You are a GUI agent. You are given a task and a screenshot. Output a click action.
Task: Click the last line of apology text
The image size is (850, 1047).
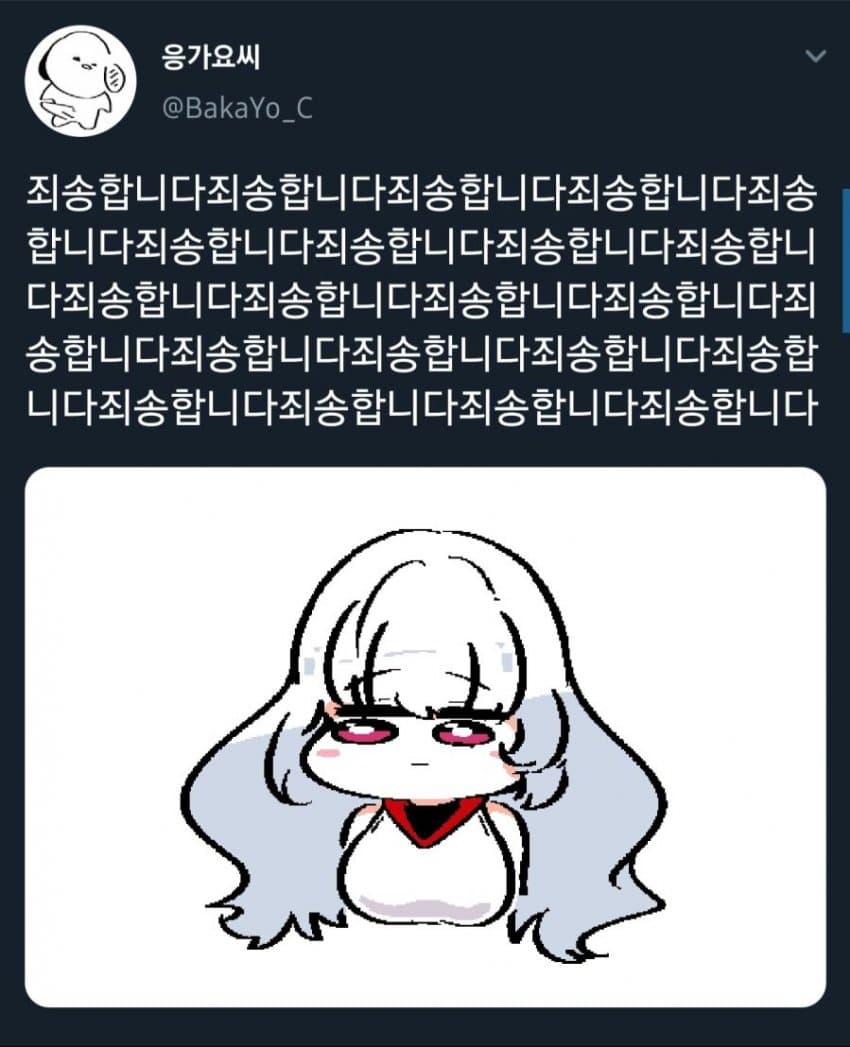421,407
